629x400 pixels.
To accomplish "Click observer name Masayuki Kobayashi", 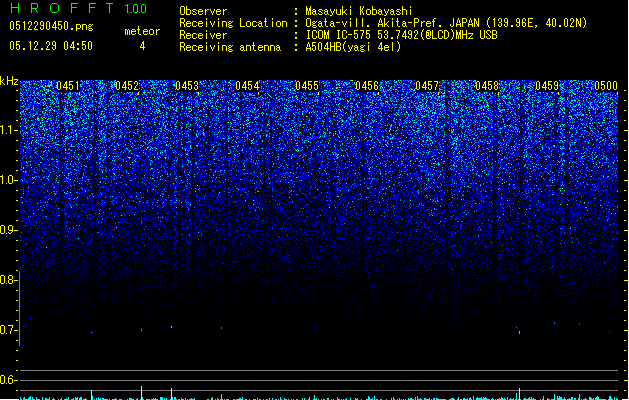I will coord(359,11).
